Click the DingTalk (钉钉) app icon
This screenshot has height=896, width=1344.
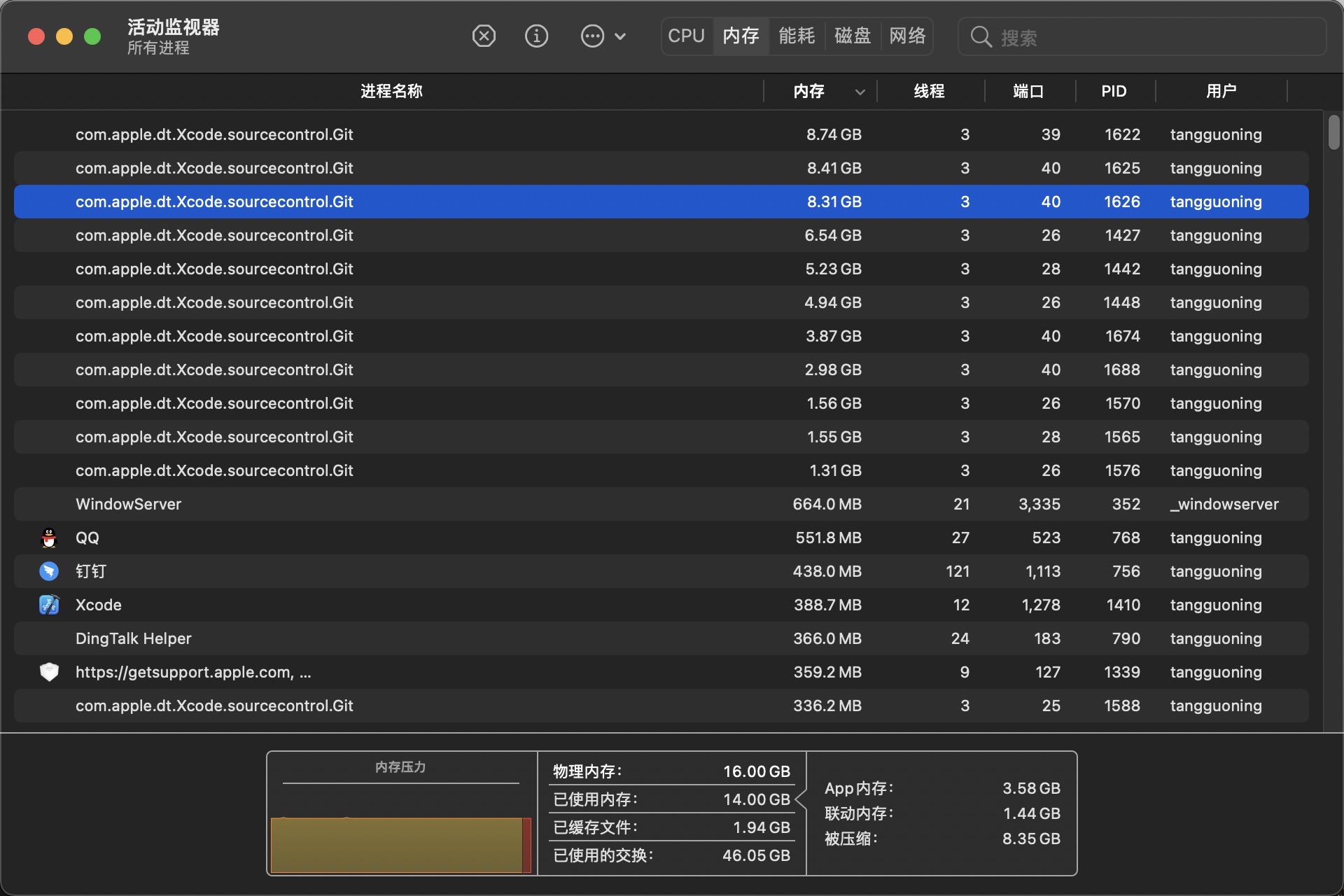pyautogui.click(x=49, y=571)
